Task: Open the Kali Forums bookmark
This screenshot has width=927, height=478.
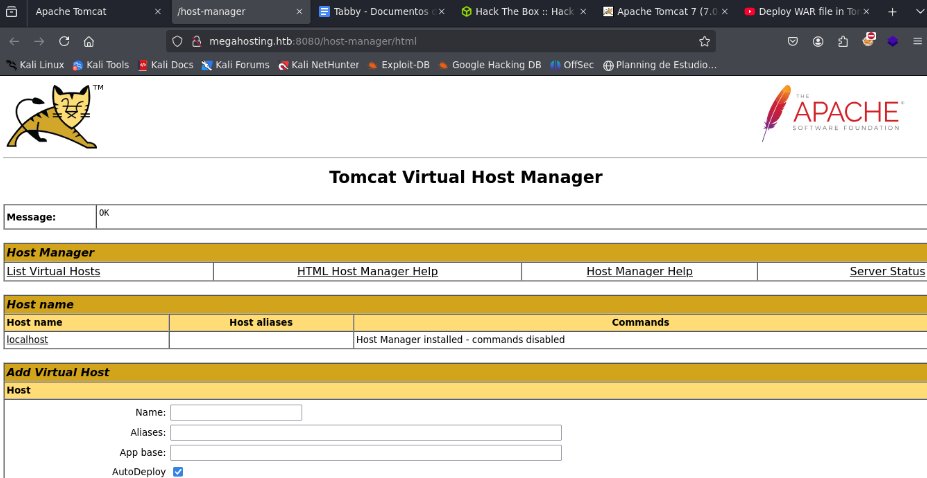Action: point(235,65)
